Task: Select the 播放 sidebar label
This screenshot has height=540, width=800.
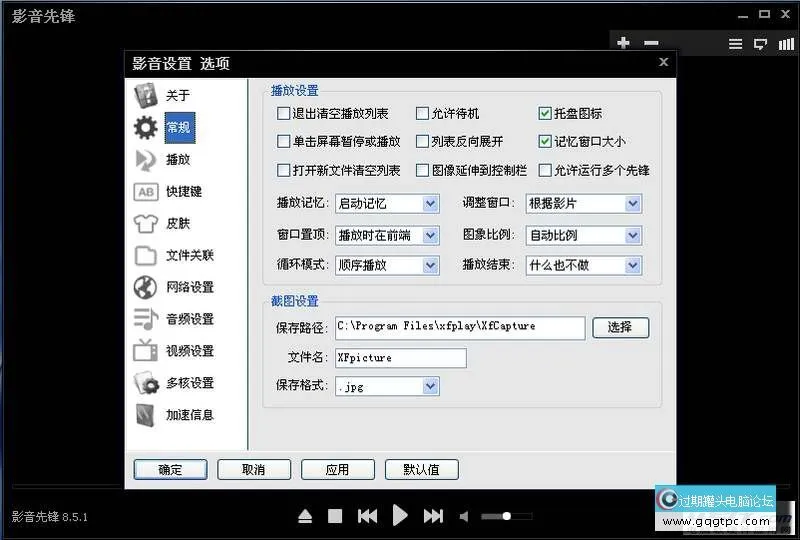Action: click(x=178, y=160)
